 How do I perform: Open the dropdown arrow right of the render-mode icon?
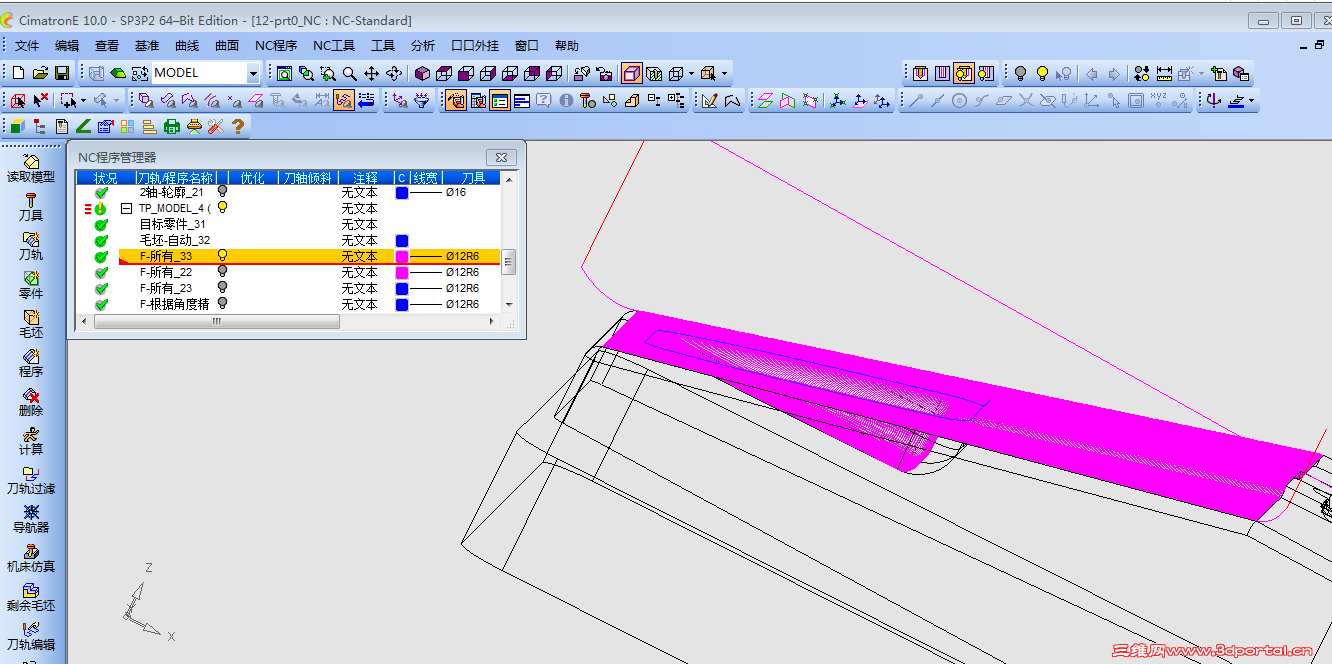click(x=691, y=73)
